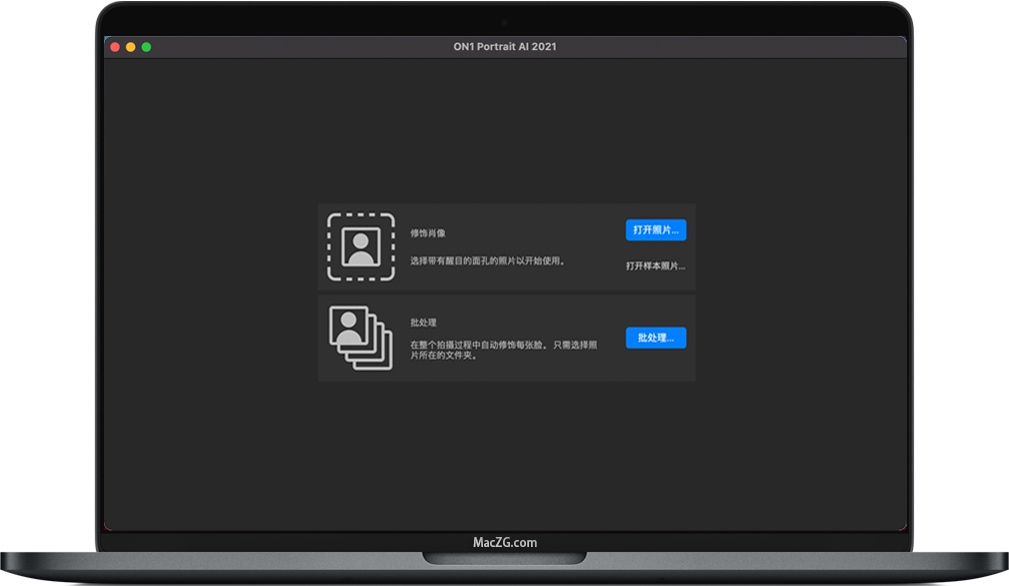This screenshot has width=1009, height=586.
Task: Start batch processing with 批处理... button
Action: tap(655, 338)
